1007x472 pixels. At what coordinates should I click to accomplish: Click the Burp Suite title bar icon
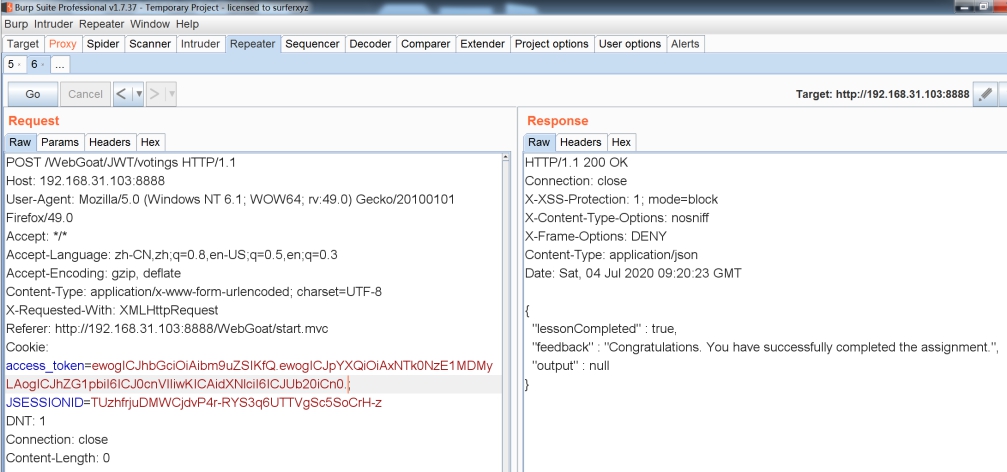9,7
